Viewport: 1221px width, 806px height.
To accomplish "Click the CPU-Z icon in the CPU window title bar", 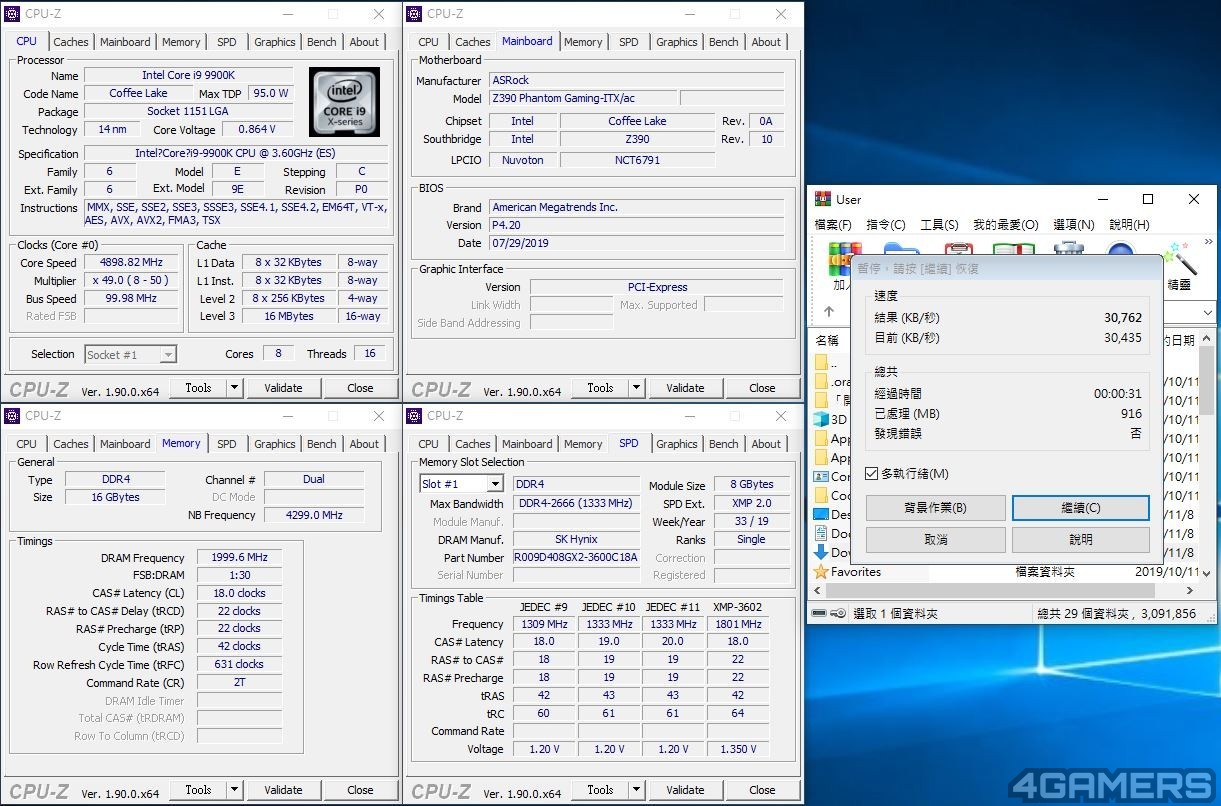I will [13, 14].
